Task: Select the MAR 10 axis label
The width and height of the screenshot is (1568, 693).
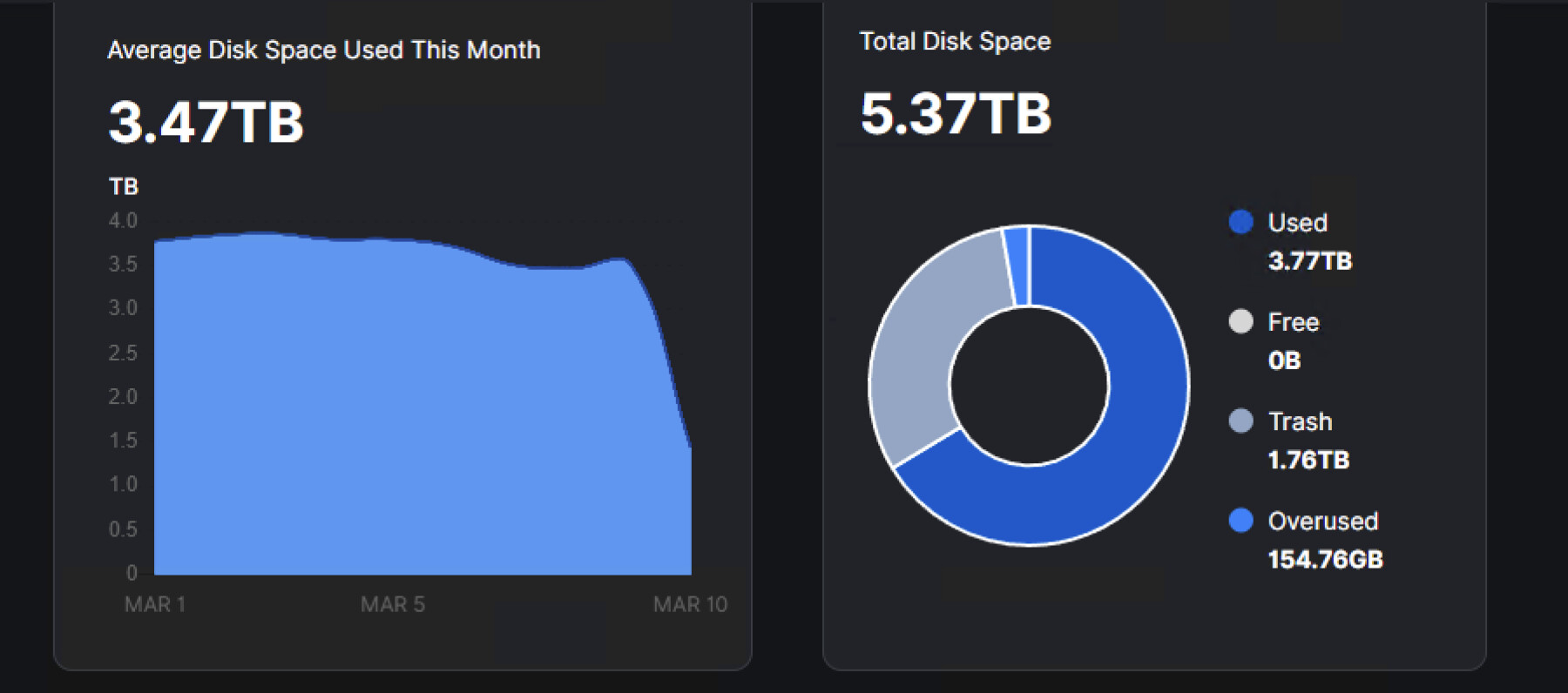Action: (690, 604)
